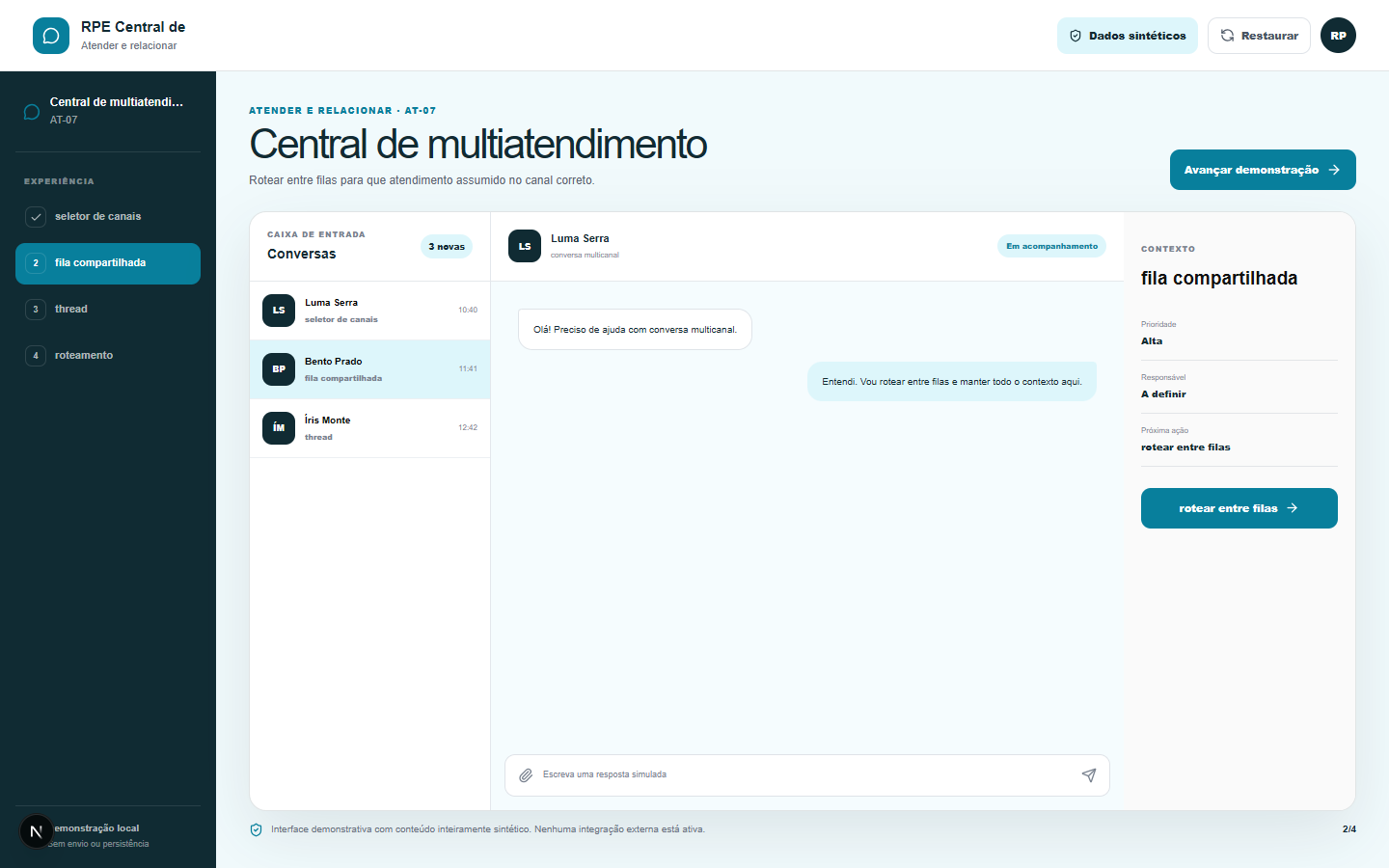
Task: Click Responsável value A definir
Action: [x=1163, y=394]
